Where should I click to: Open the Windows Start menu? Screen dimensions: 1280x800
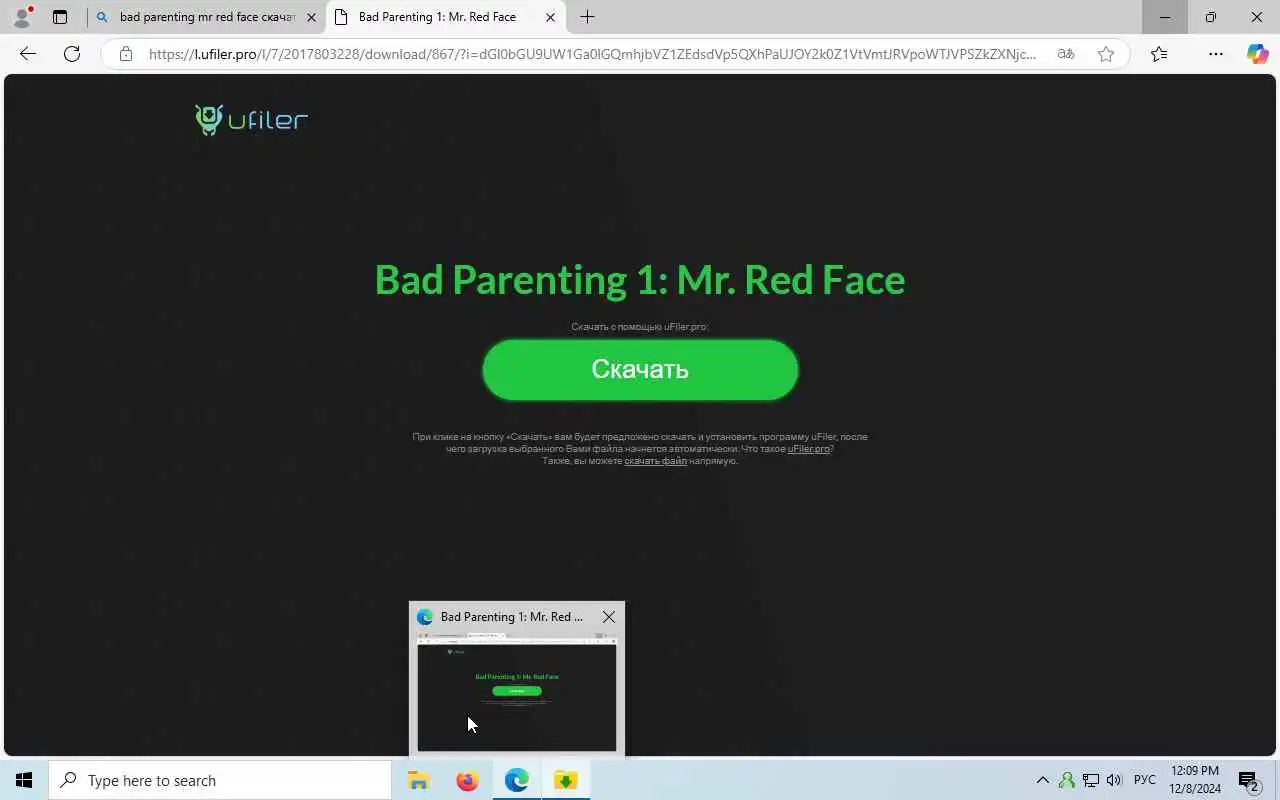pos(24,780)
